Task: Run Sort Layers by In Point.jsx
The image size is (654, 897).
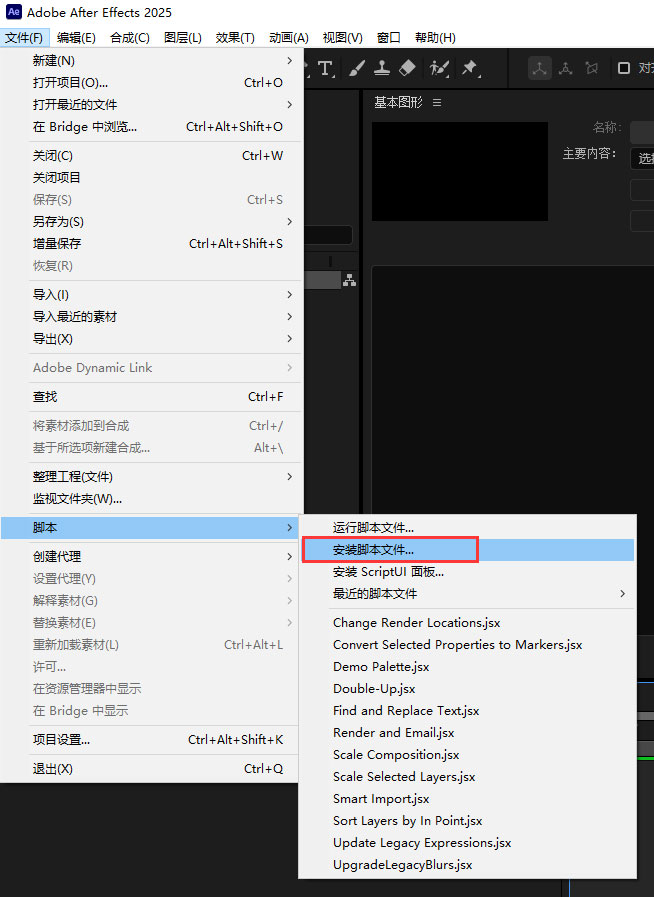Action: tap(467, 821)
